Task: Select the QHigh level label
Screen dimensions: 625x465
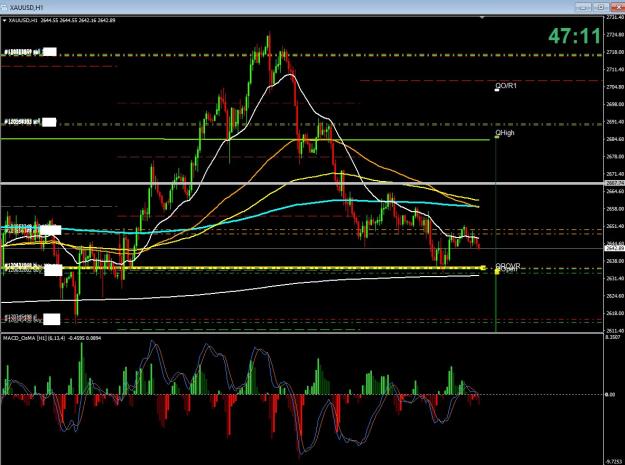Action: pyautogui.click(x=505, y=133)
